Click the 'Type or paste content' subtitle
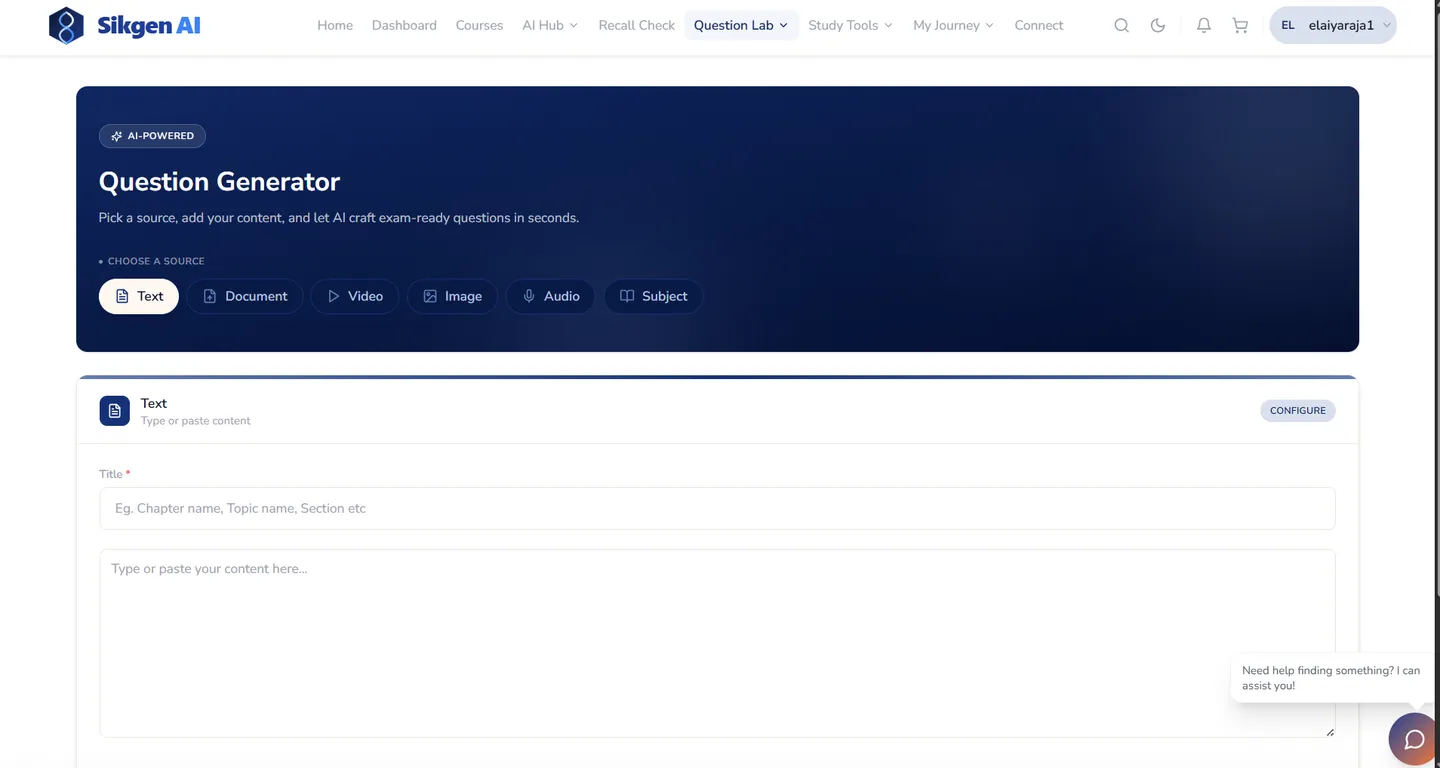The height and width of the screenshot is (768, 1440). 196,421
